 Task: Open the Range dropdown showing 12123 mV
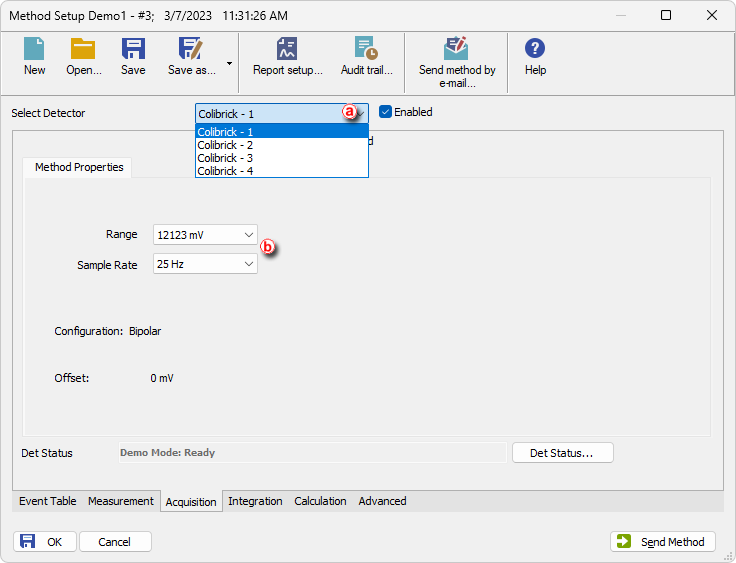205,235
